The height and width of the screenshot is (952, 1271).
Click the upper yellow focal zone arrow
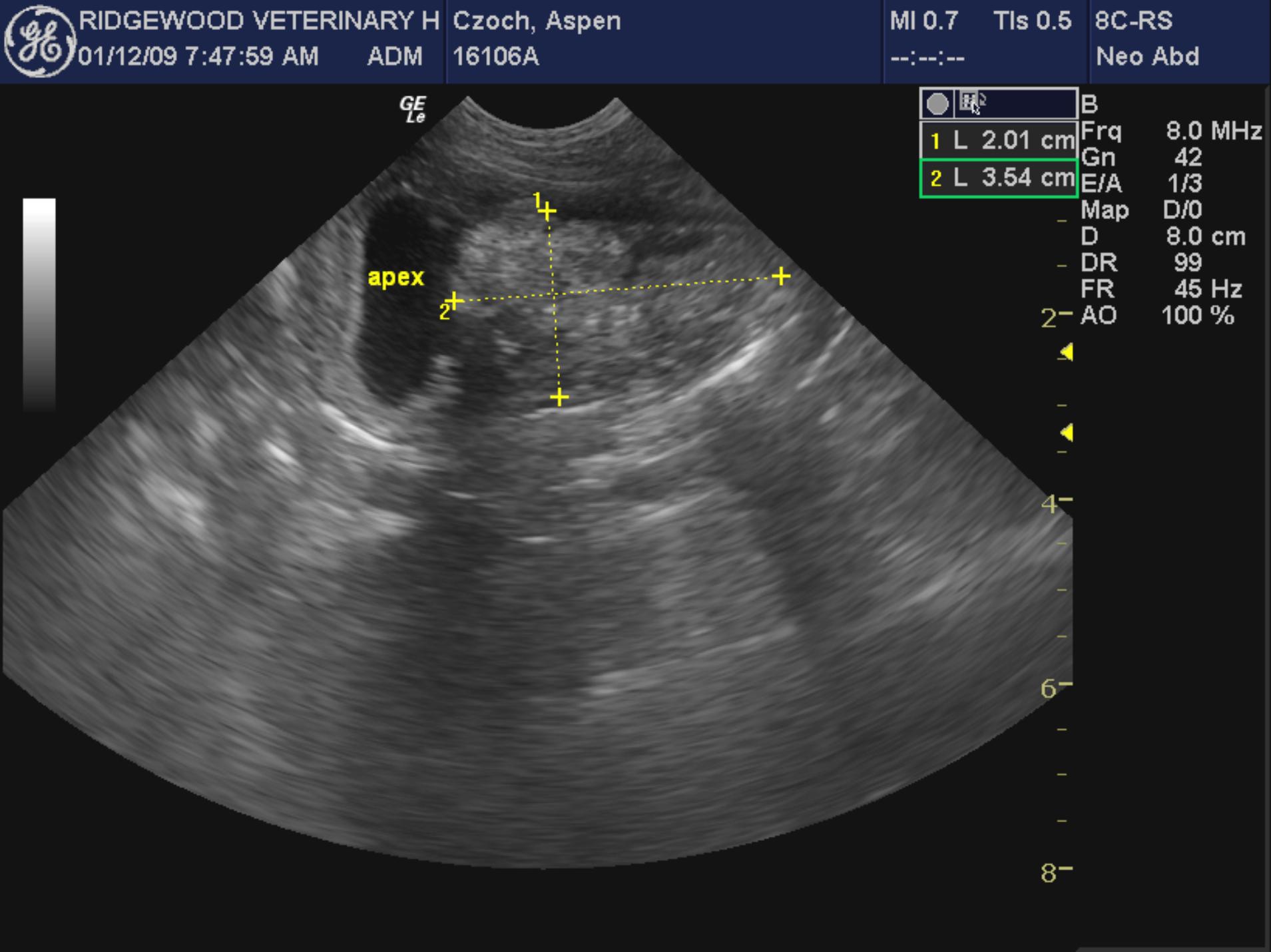pos(1066,352)
